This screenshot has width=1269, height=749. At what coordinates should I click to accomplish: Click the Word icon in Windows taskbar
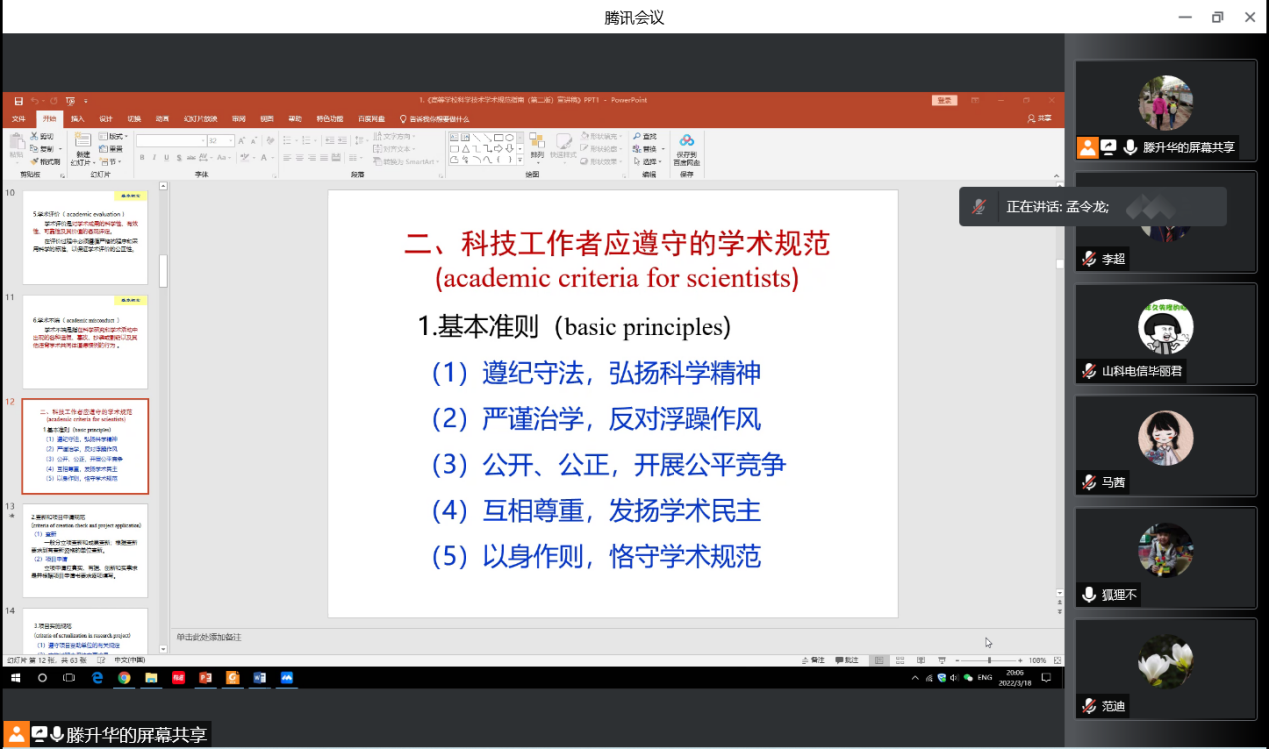[x=259, y=678]
